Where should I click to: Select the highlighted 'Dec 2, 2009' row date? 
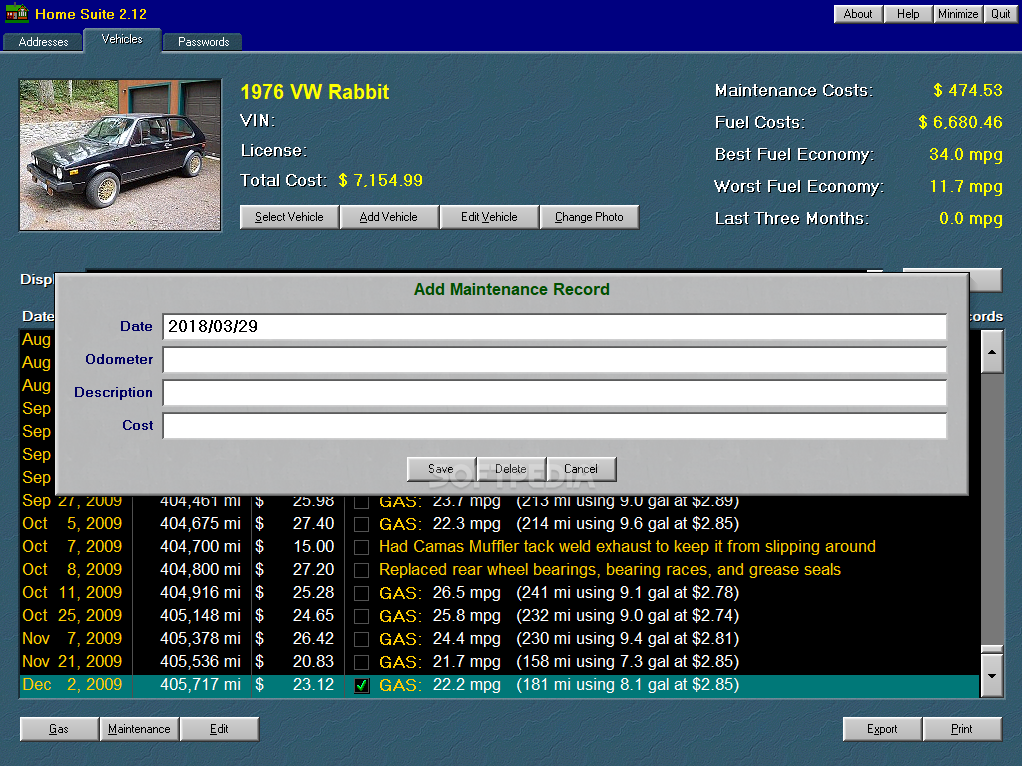[72, 685]
